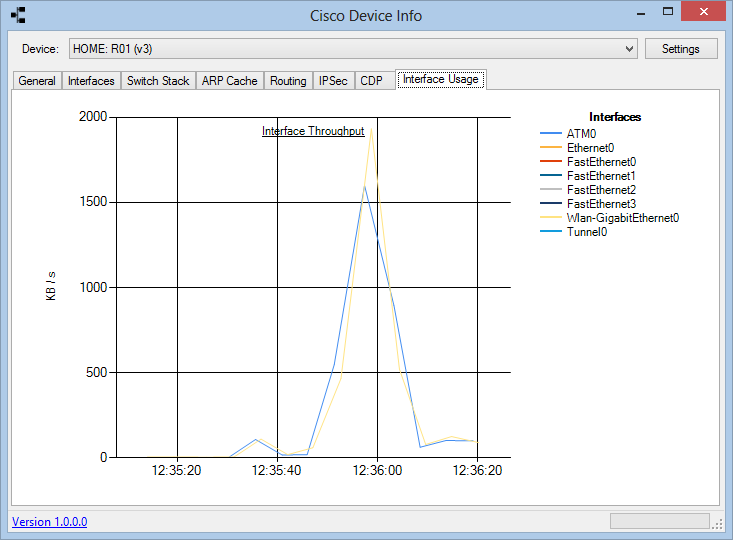This screenshot has width=733, height=540.
Task: Click the Interfaces legend heading
Action: 615,117
